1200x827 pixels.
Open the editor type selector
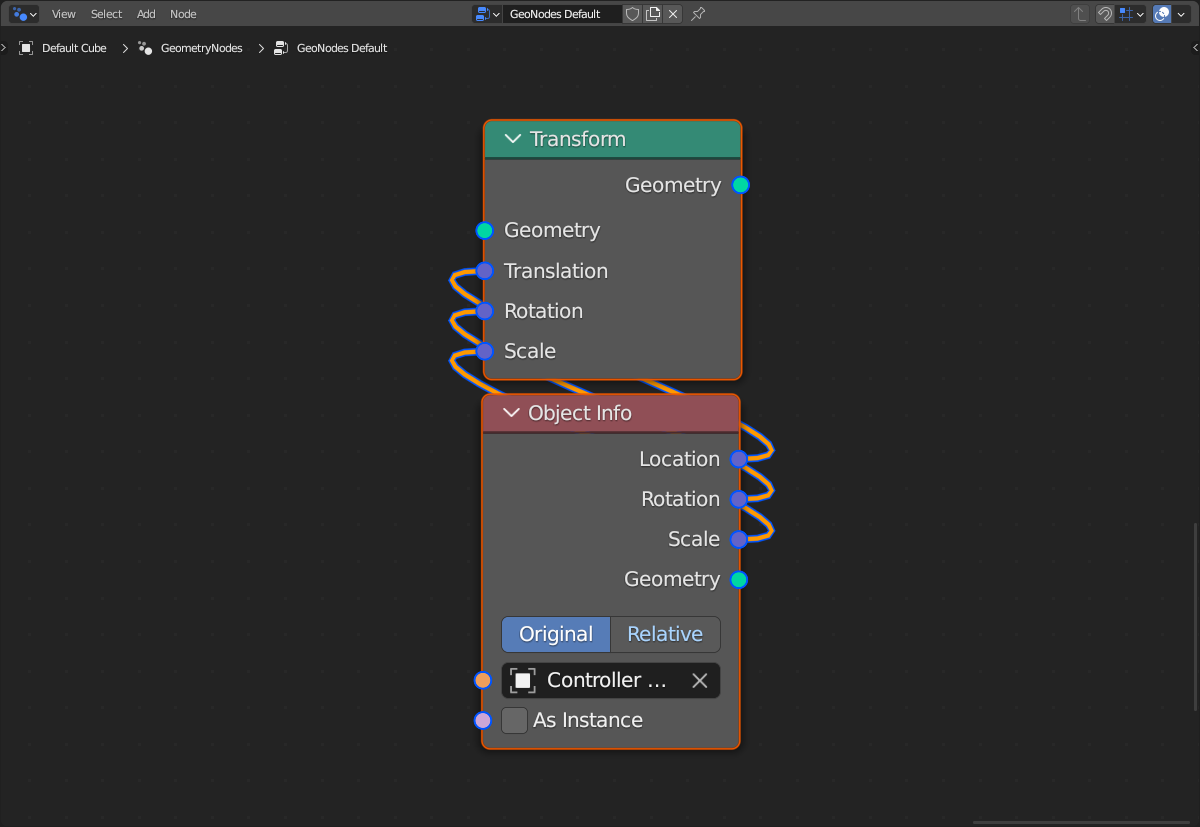point(24,14)
